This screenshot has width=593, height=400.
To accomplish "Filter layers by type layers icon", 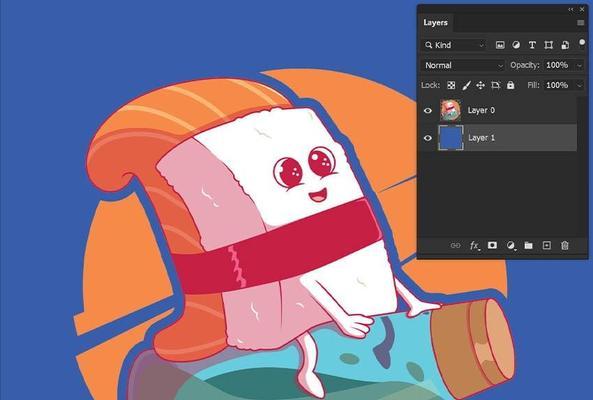I will 532,45.
